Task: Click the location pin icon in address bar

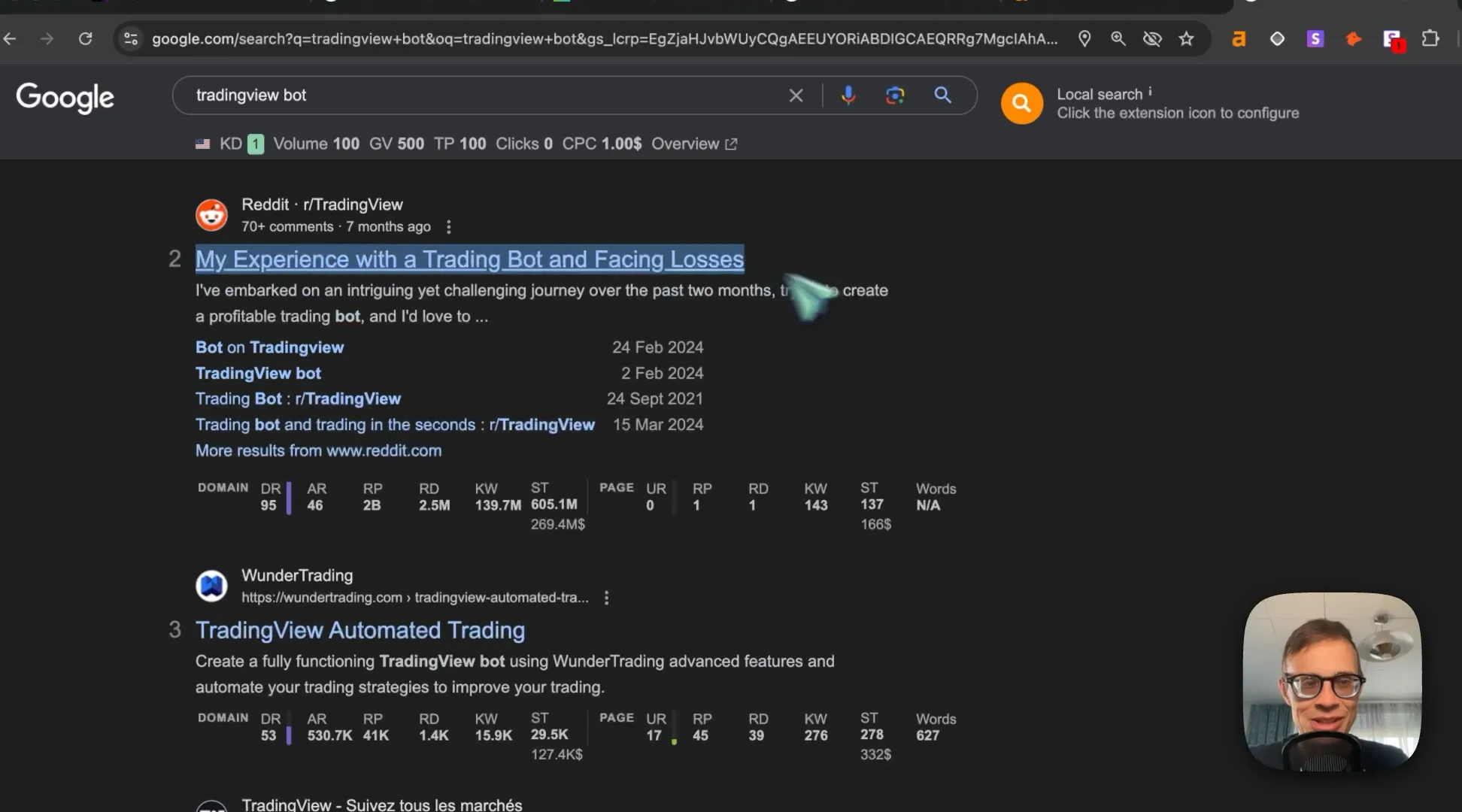Action: [1084, 38]
